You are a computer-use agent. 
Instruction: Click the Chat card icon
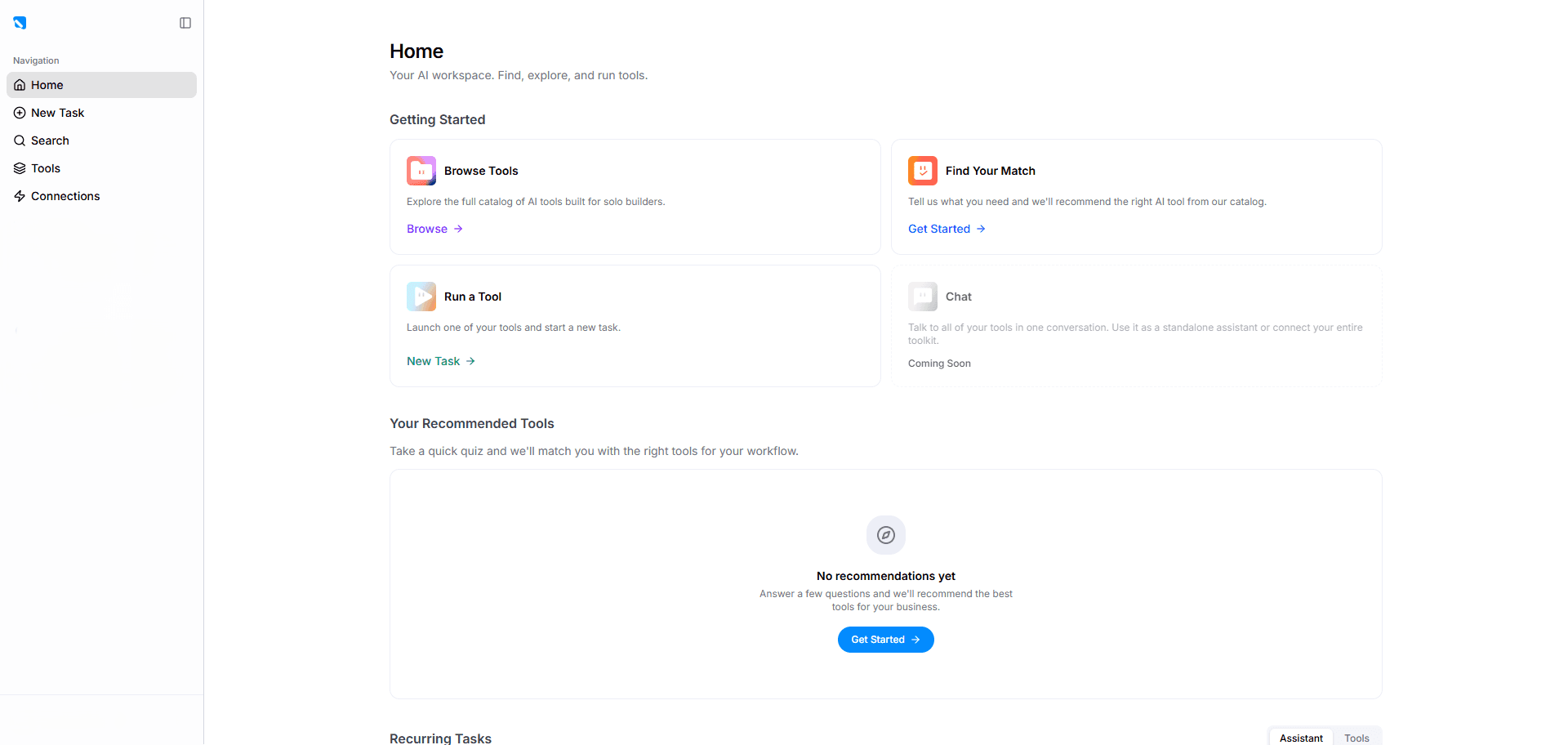(x=922, y=297)
